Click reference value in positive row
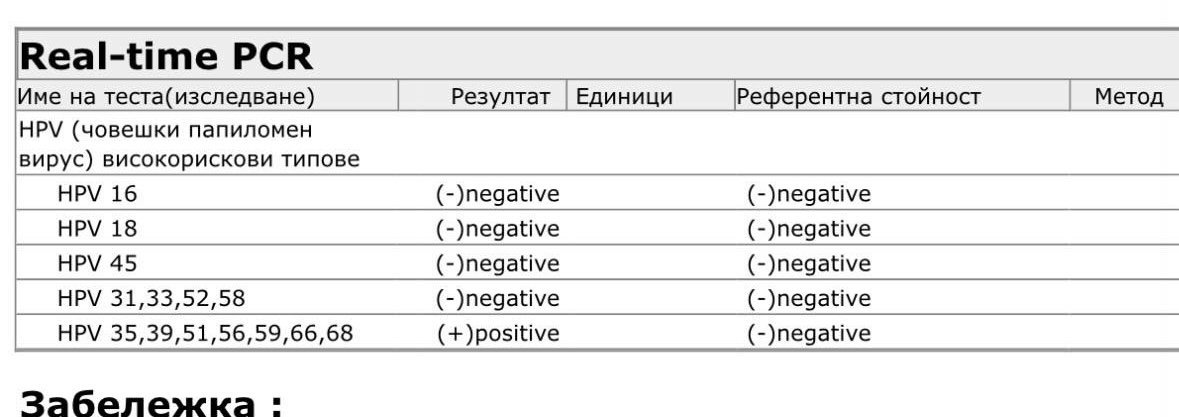 pos(809,334)
